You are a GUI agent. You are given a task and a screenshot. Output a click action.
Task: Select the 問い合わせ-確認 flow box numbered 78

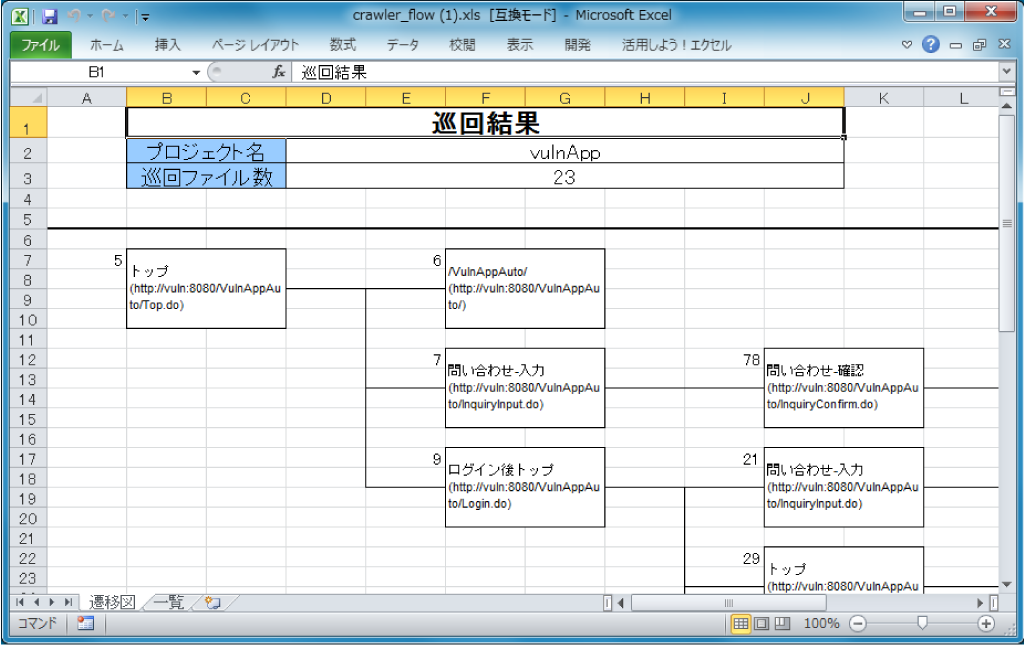(x=844, y=388)
